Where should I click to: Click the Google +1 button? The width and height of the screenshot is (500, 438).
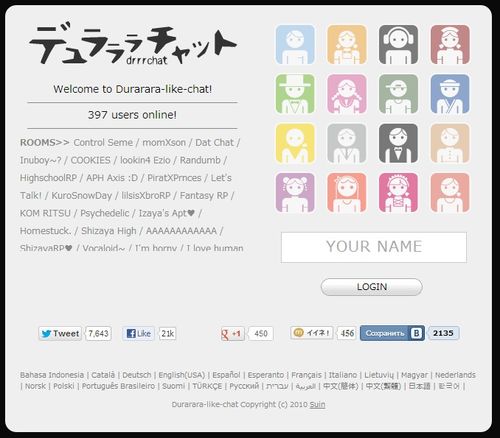[x=232, y=333]
